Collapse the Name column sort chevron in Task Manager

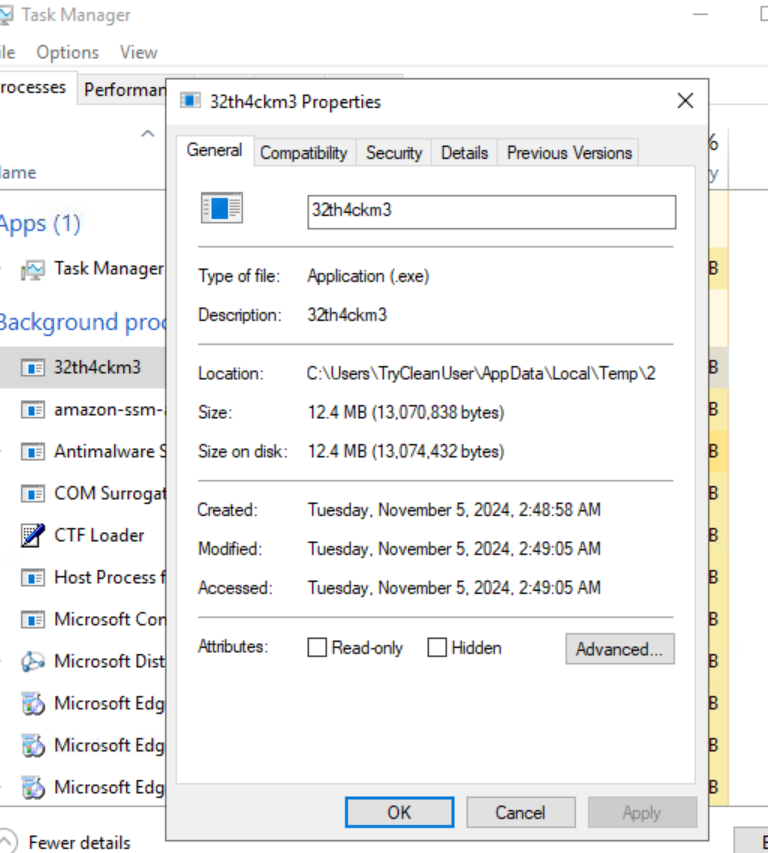click(147, 133)
